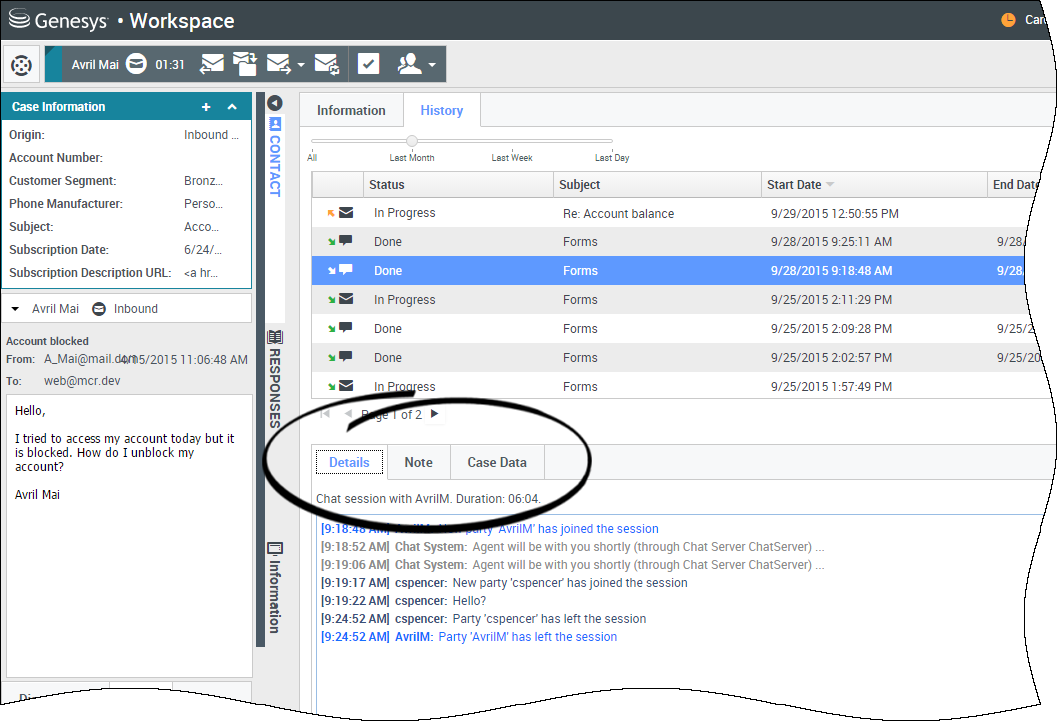Screen dimensions: 1057x721
Task: Click the Reply email icon
Action: pos(212,64)
